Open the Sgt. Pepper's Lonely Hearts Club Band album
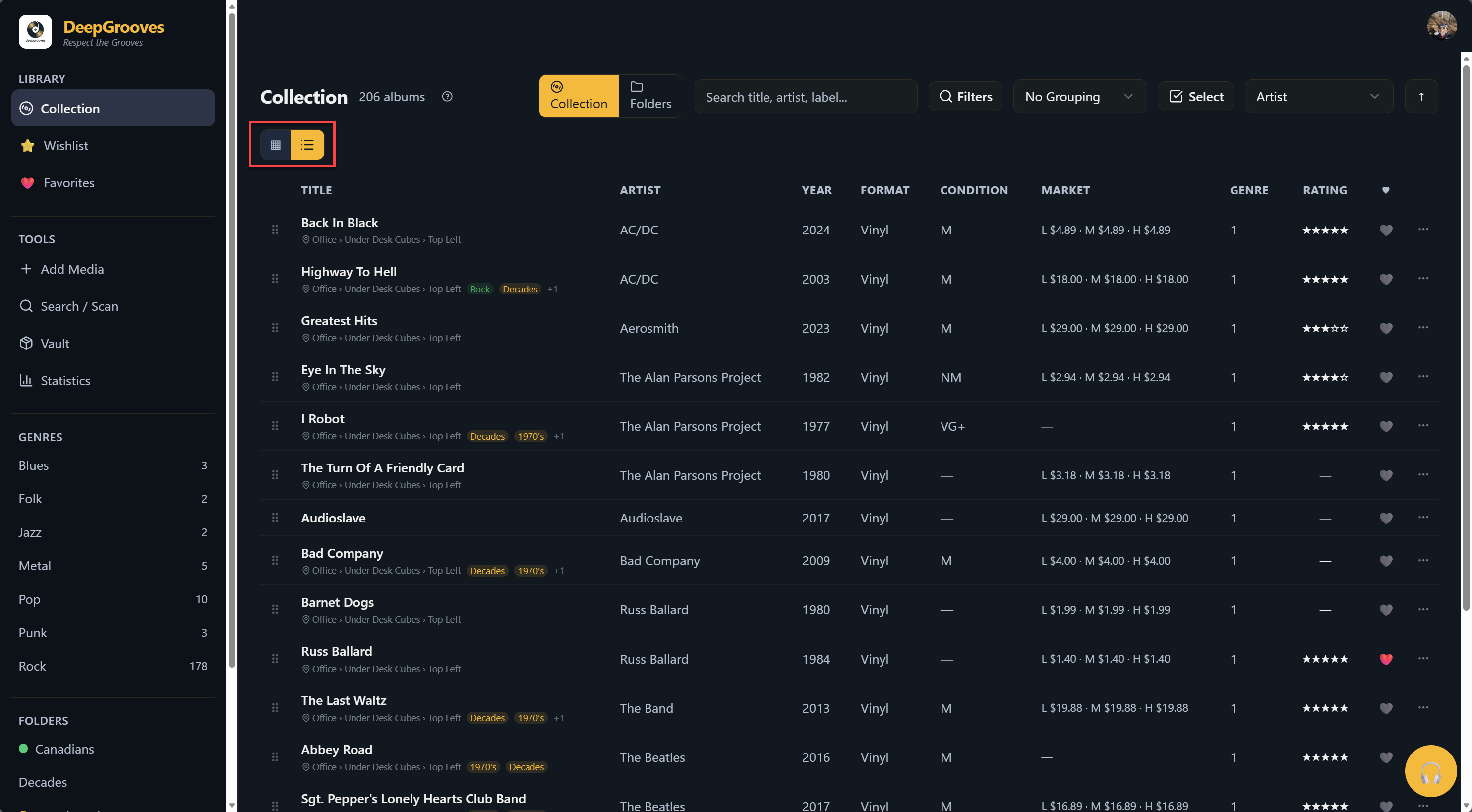This screenshot has height=812, width=1472. (x=413, y=798)
